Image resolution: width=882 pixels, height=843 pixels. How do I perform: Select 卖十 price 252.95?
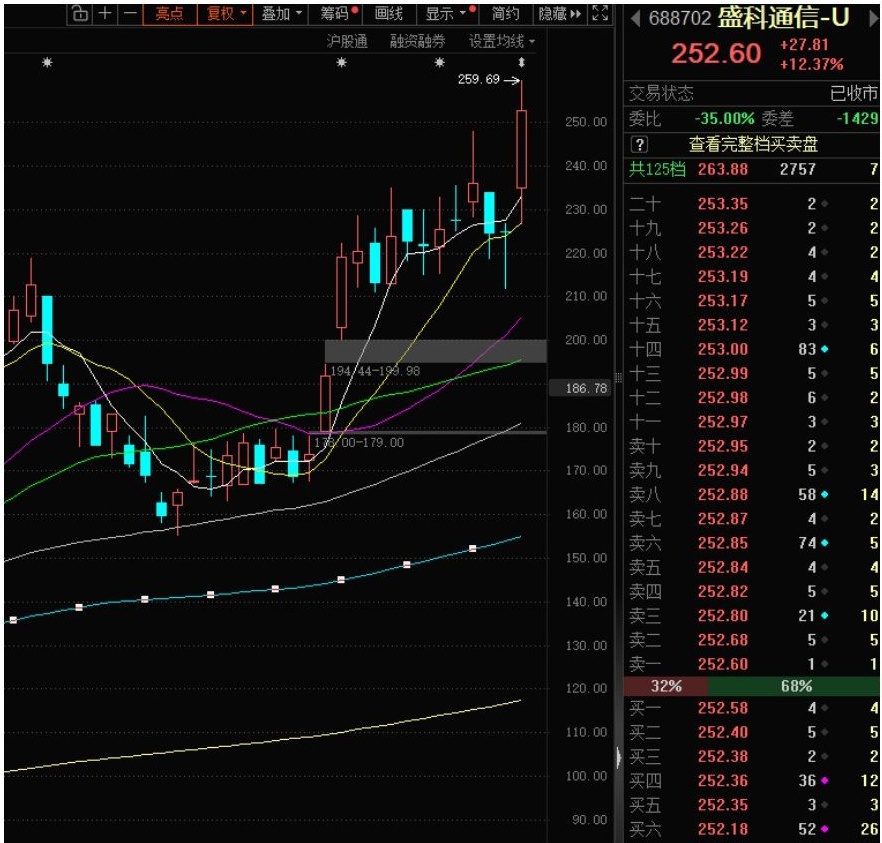pyautogui.click(x=723, y=447)
